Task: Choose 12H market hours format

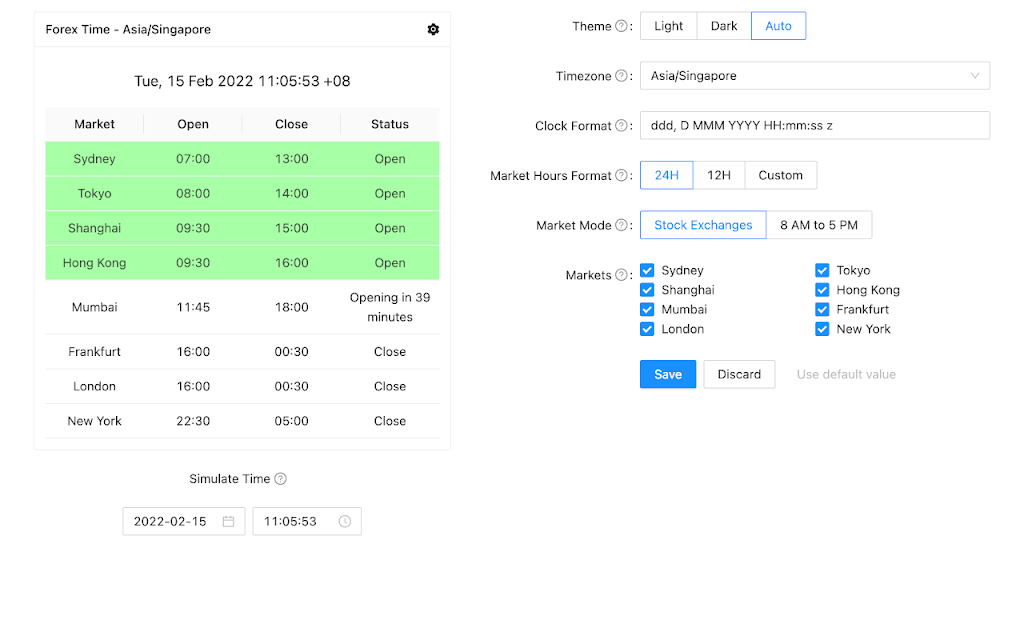Action: tap(718, 175)
